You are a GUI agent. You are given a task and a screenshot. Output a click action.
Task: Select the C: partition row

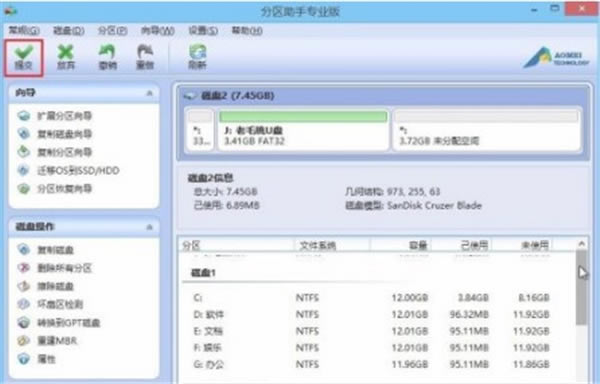pos(377,298)
